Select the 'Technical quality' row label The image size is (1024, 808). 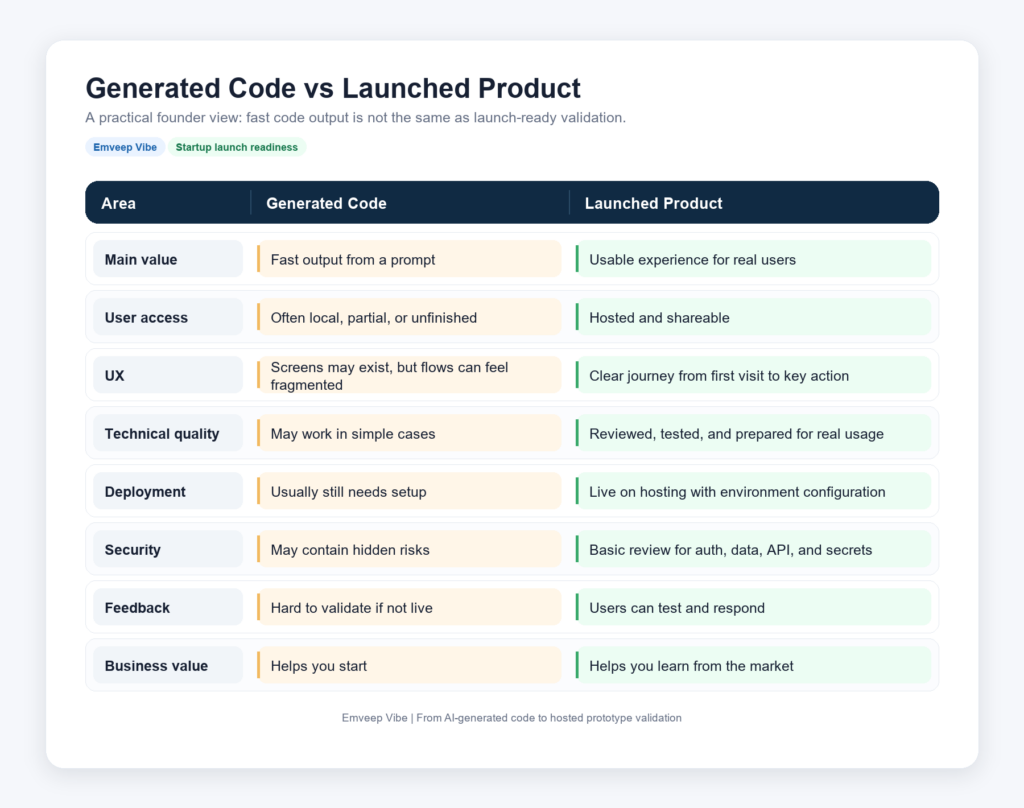(168, 434)
